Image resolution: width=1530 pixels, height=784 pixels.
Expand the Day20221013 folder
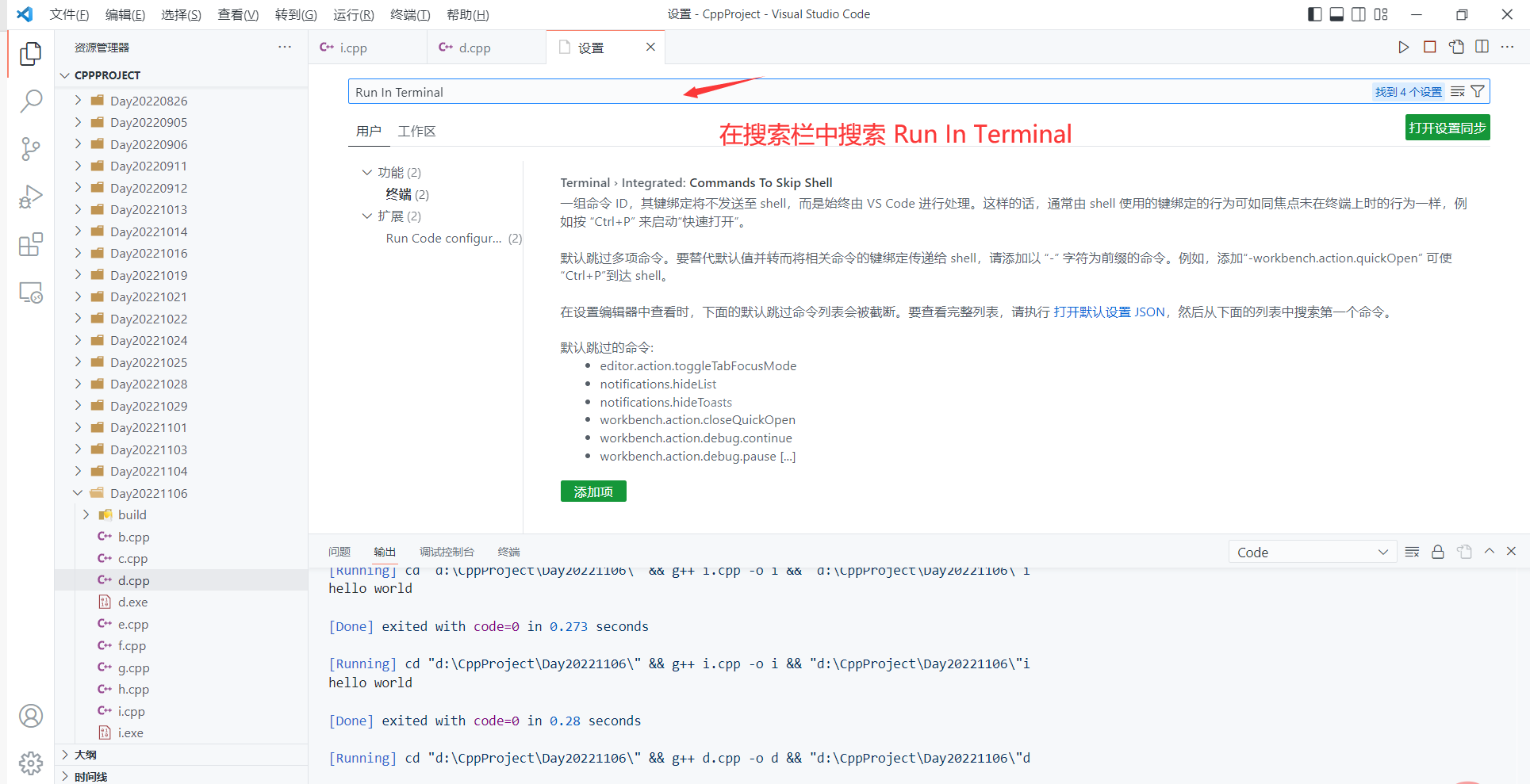point(78,209)
